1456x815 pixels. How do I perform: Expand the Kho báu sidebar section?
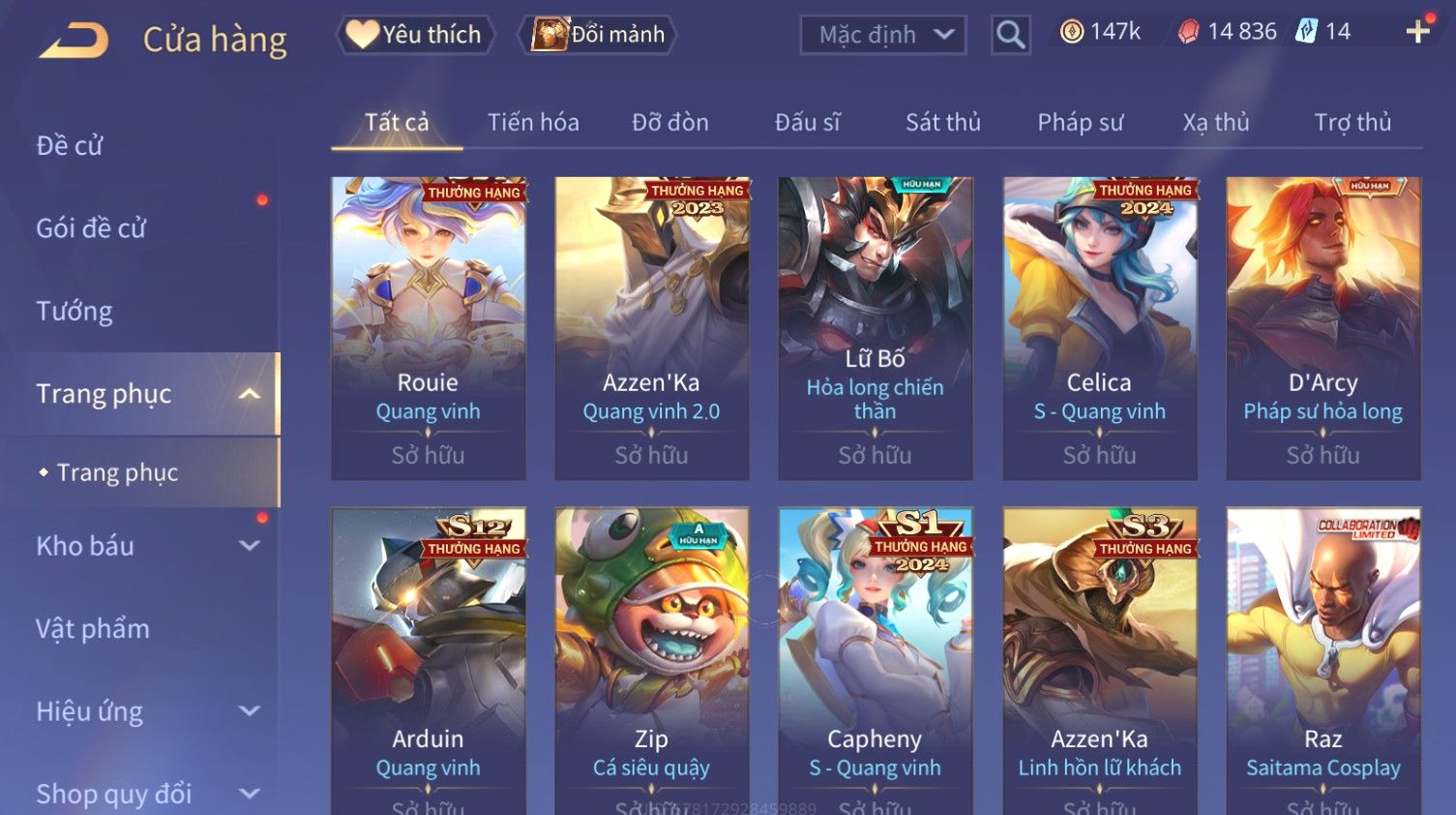(249, 546)
